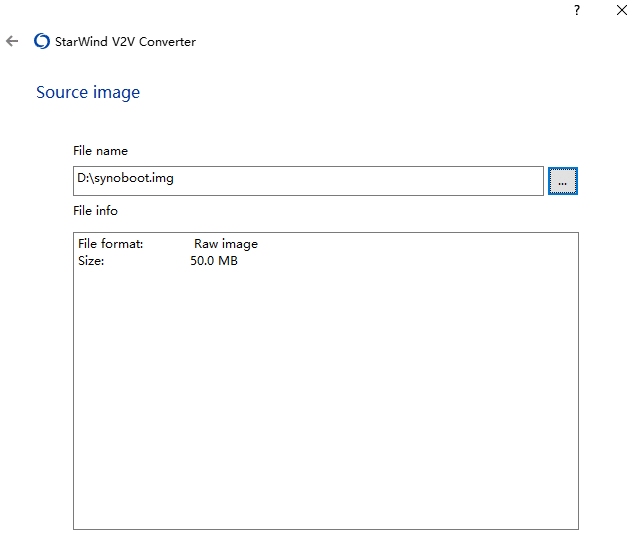The width and height of the screenshot is (643, 560).
Task: Click blank space right of the path text
Action: (x=400, y=181)
